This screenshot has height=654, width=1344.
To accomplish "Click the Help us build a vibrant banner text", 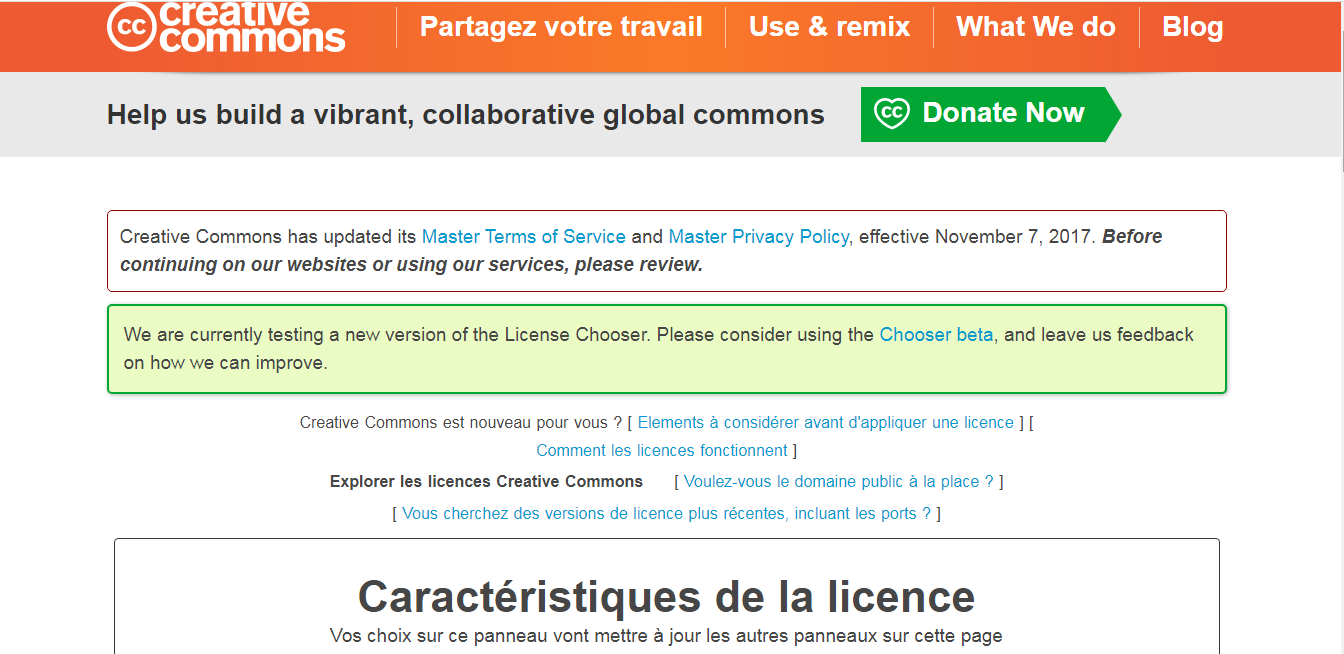I will pyautogui.click(x=466, y=115).
